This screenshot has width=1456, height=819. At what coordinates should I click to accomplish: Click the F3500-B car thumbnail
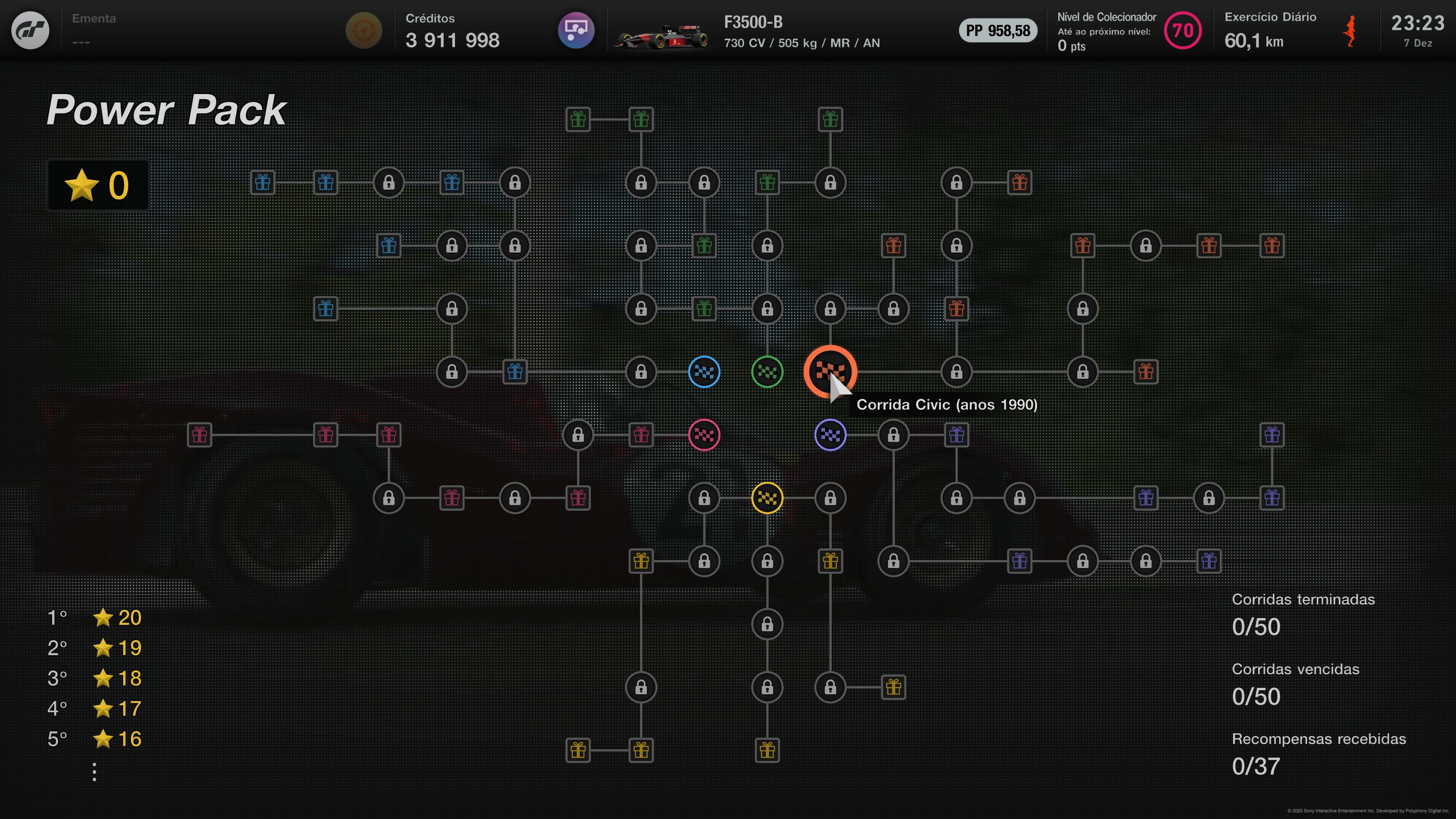(x=661, y=36)
